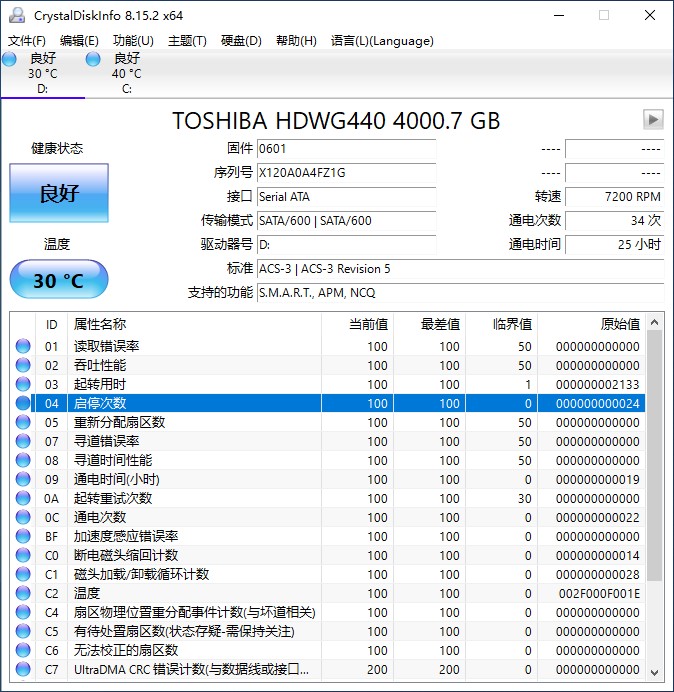Click status orb for attribute 09 通电时间

coord(23,479)
